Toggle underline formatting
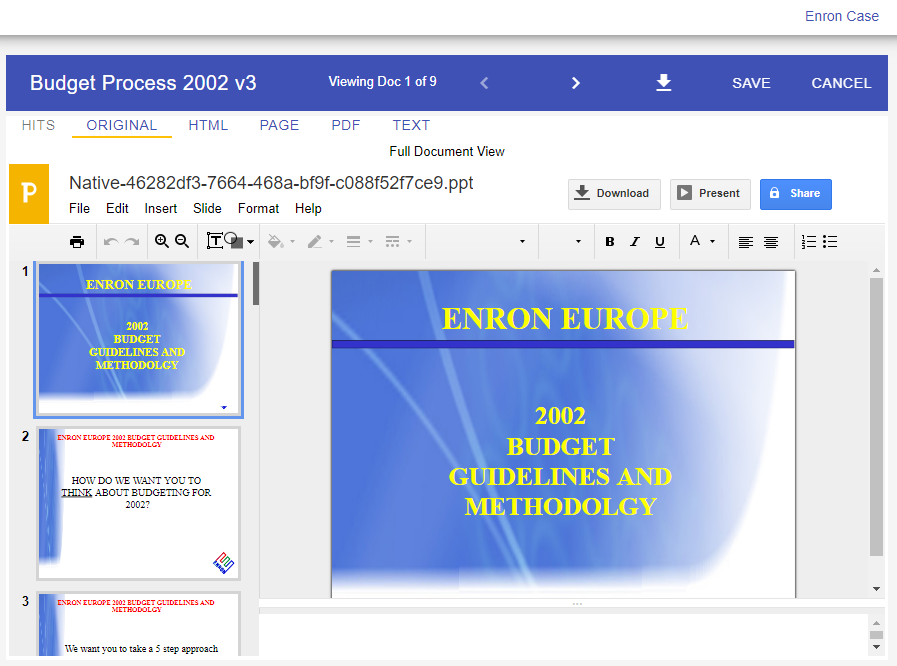The image size is (897, 666). pos(660,242)
